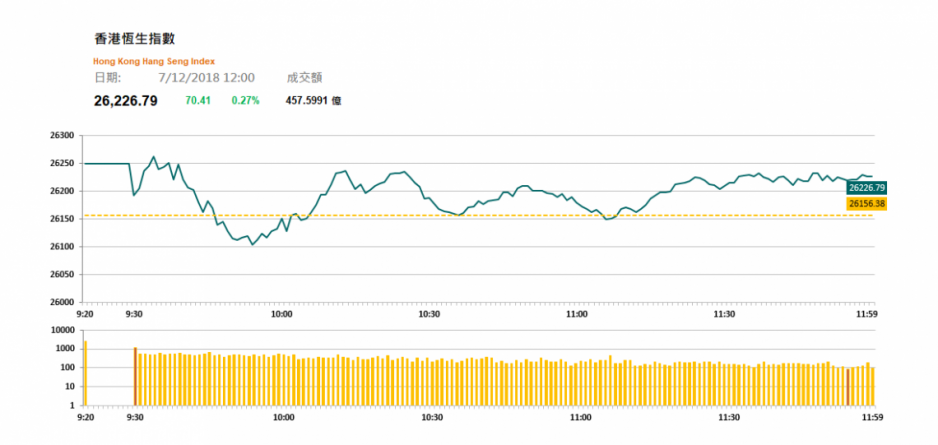
Task: Click the red volume bar near 11:55
Action: point(848,387)
